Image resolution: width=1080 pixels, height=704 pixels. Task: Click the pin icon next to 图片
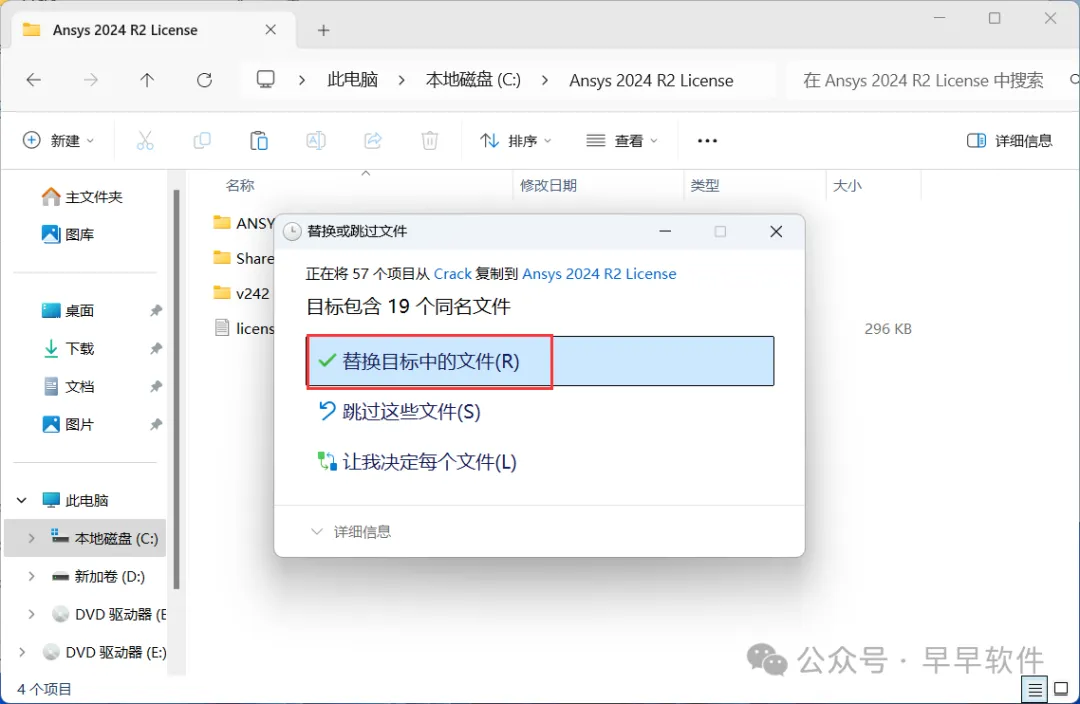click(156, 424)
